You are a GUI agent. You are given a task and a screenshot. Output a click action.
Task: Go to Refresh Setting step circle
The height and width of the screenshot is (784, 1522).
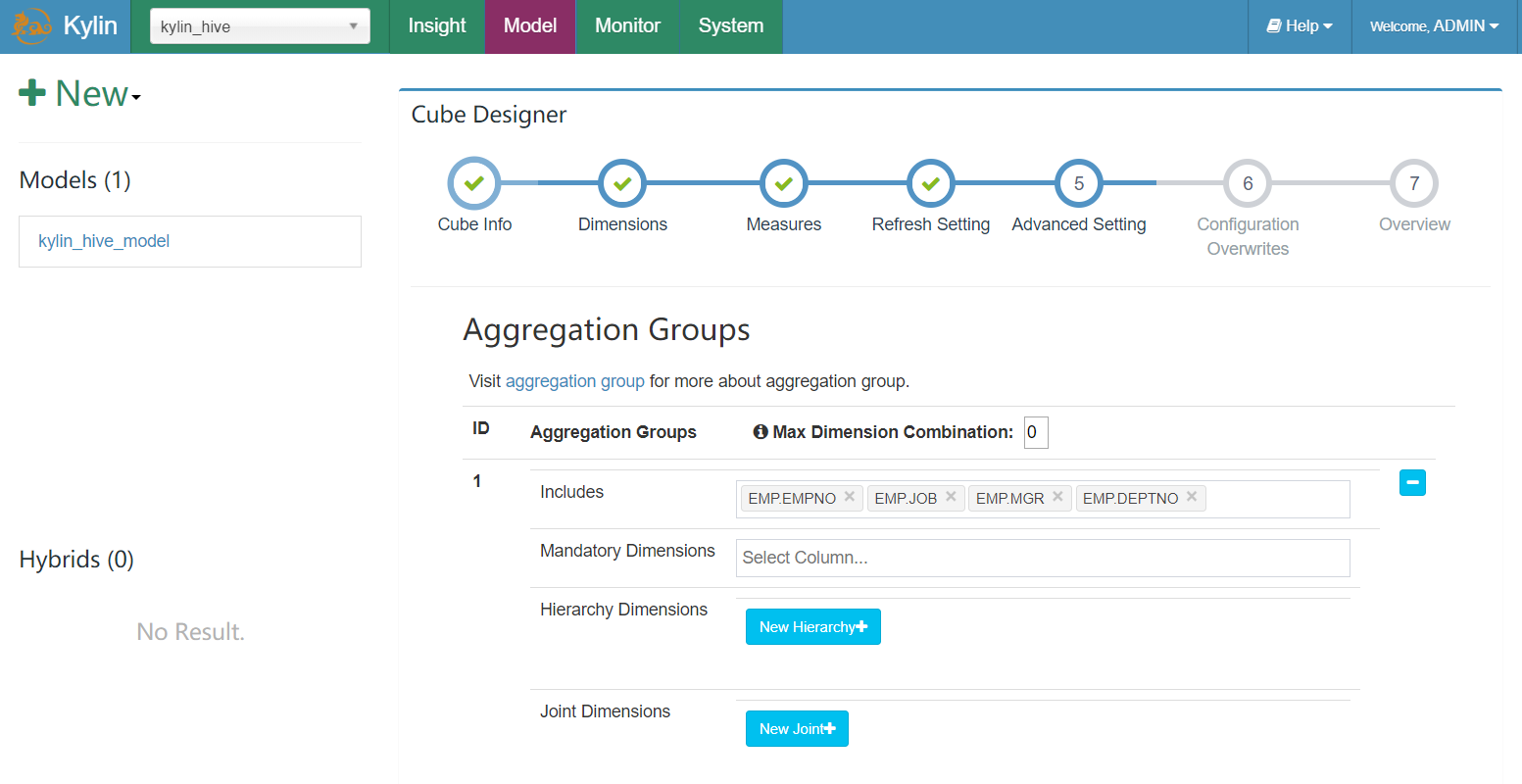tap(931, 183)
